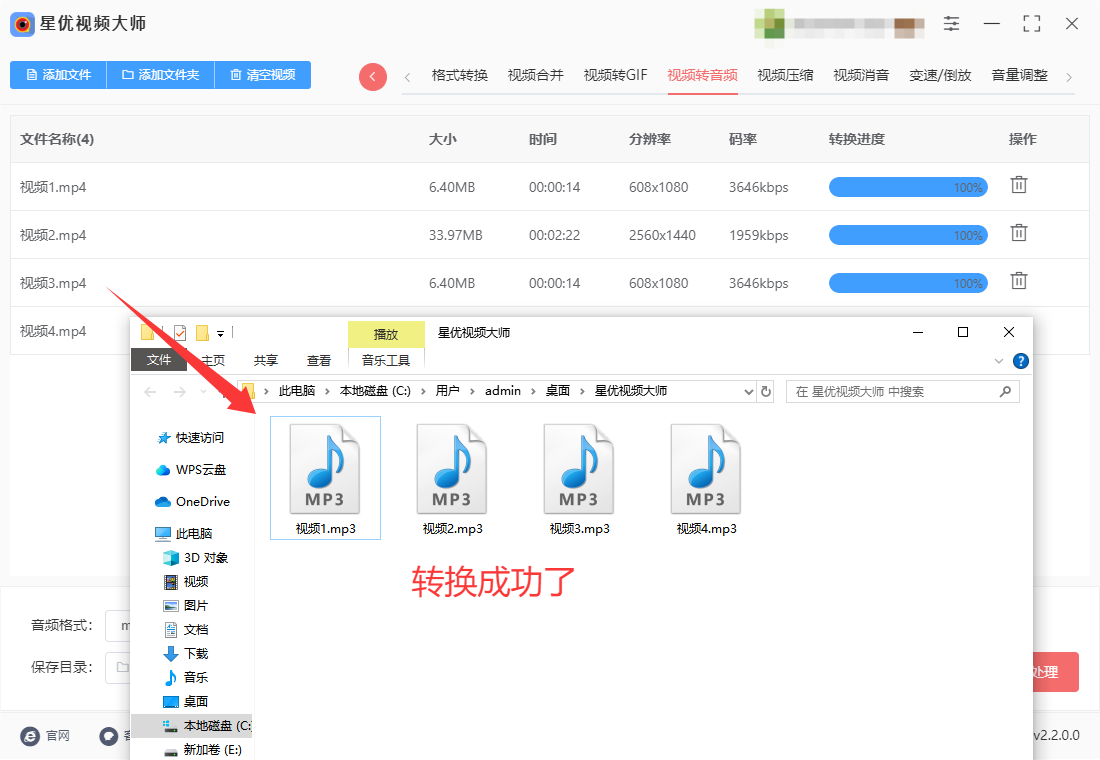Focus the 在 星优视频大师 中搜索 search box
This screenshot has width=1100, height=760.
[x=903, y=392]
